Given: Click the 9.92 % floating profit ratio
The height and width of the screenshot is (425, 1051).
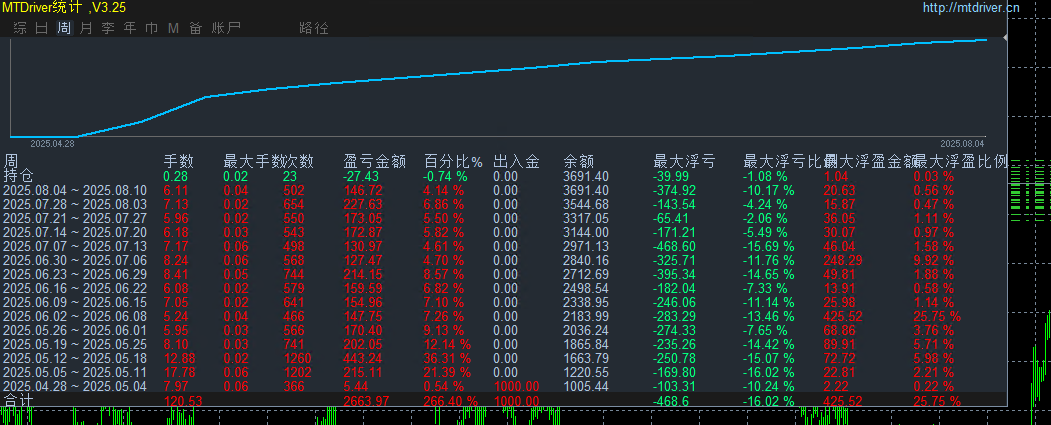Looking at the screenshot, I should coord(934,259).
